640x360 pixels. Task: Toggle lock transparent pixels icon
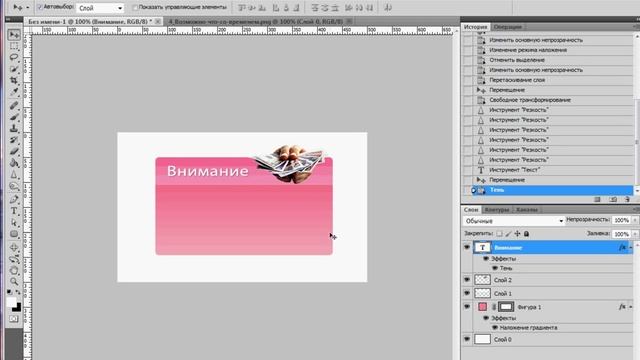[499, 234]
